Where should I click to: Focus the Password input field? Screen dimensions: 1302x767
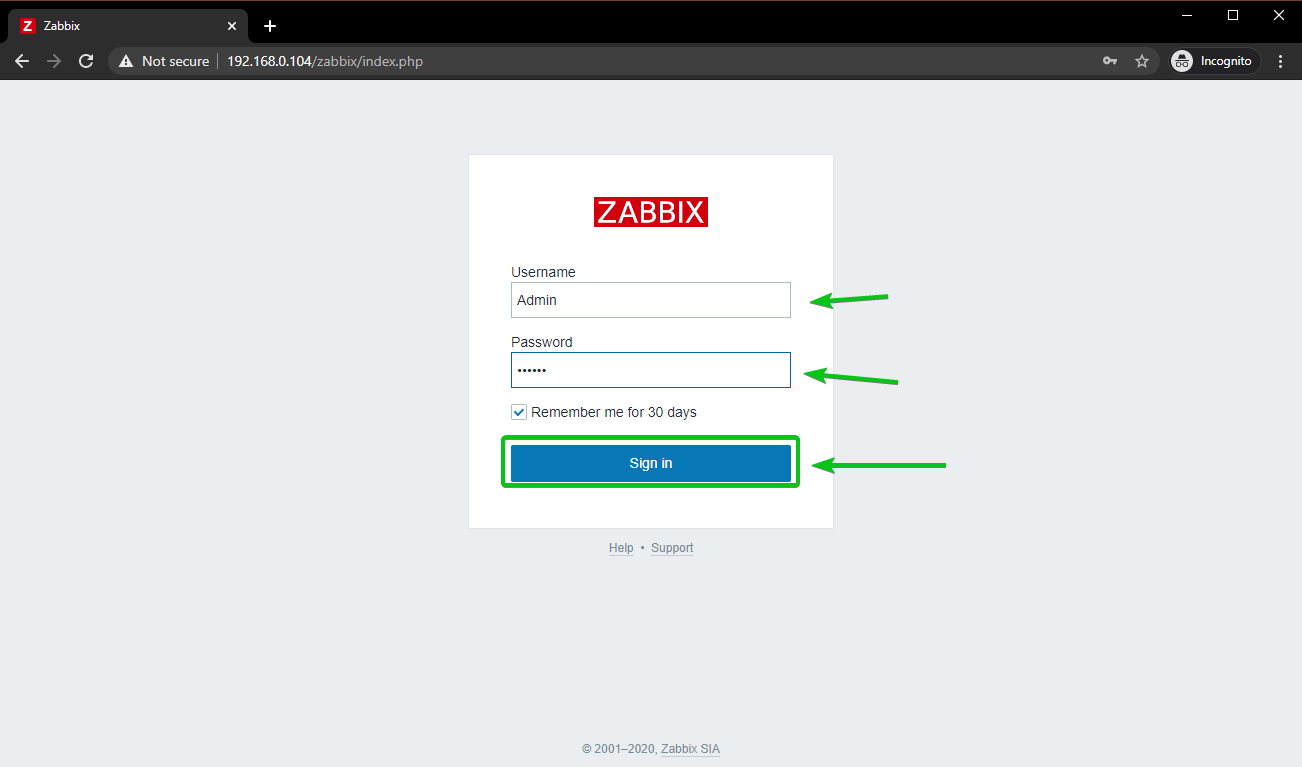pyautogui.click(x=651, y=370)
